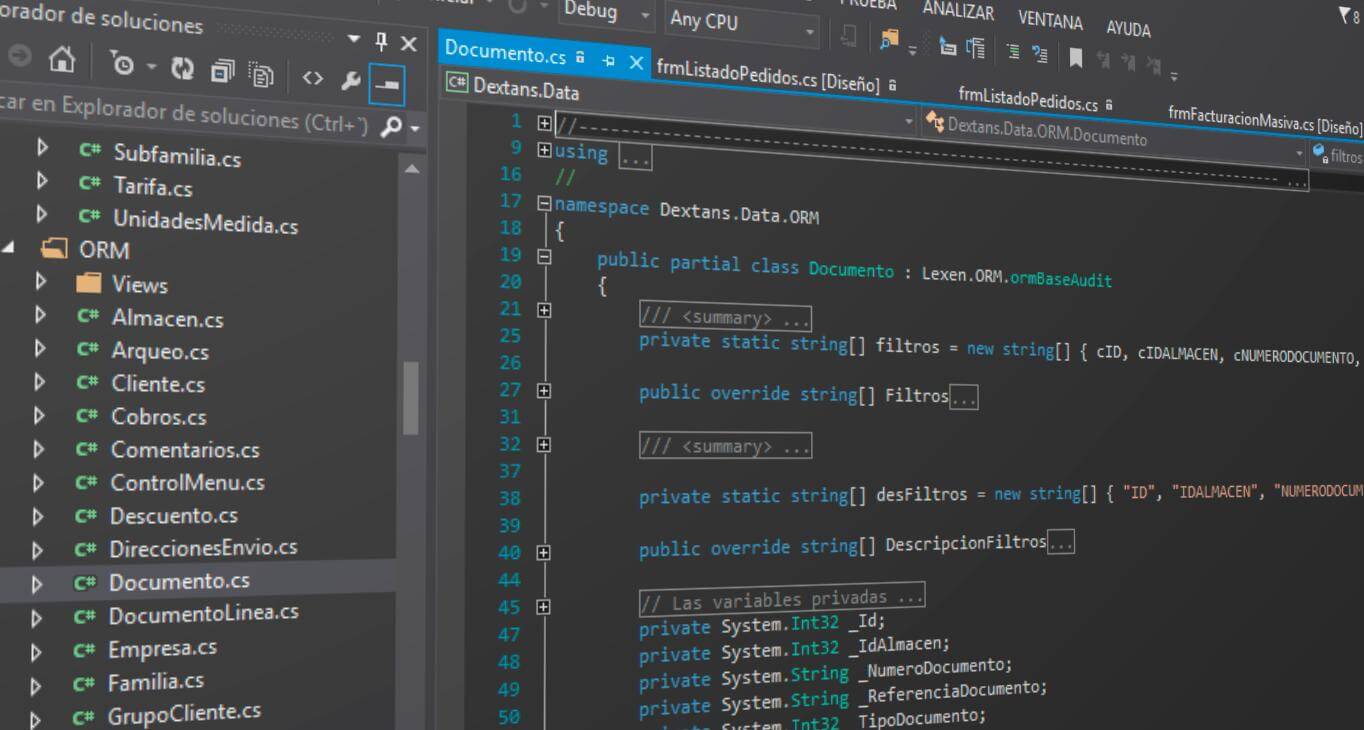Viewport: 1364px width, 730px height.
Task: Collapse the ORM folder in Solution Explorer
Action: click(x=7, y=246)
